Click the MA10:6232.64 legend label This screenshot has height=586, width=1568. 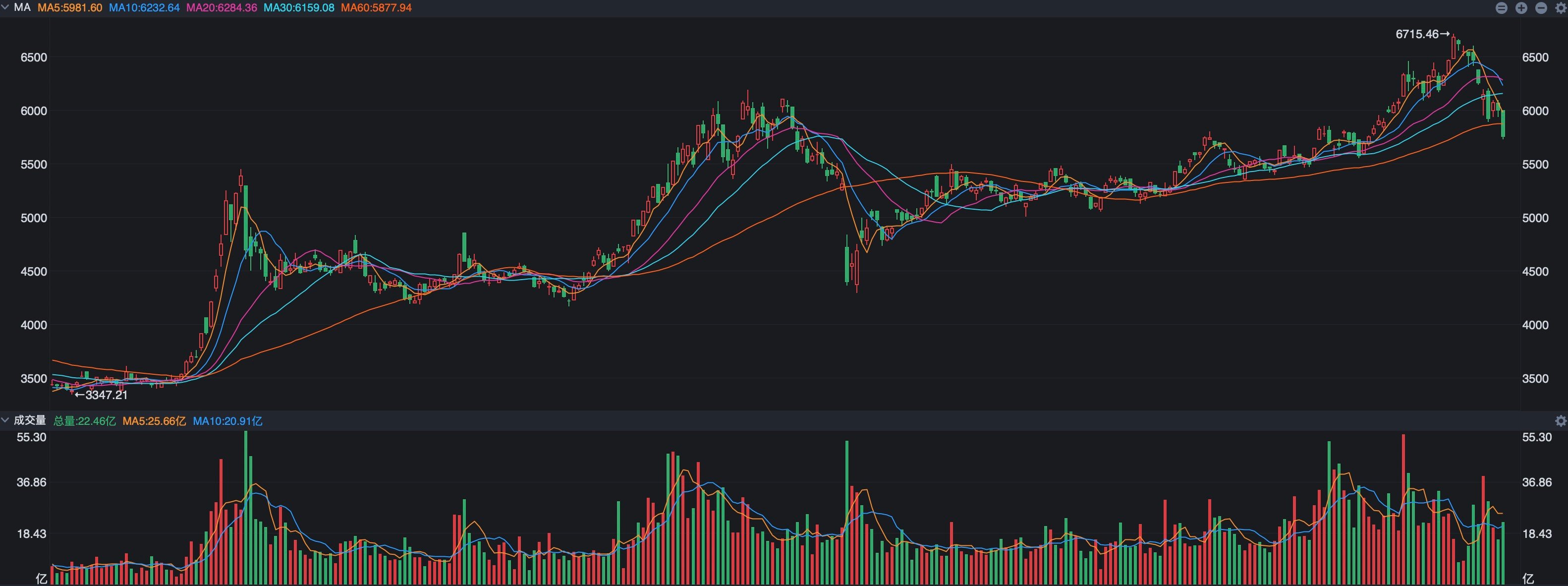pyautogui.click(x=144, y=8)
